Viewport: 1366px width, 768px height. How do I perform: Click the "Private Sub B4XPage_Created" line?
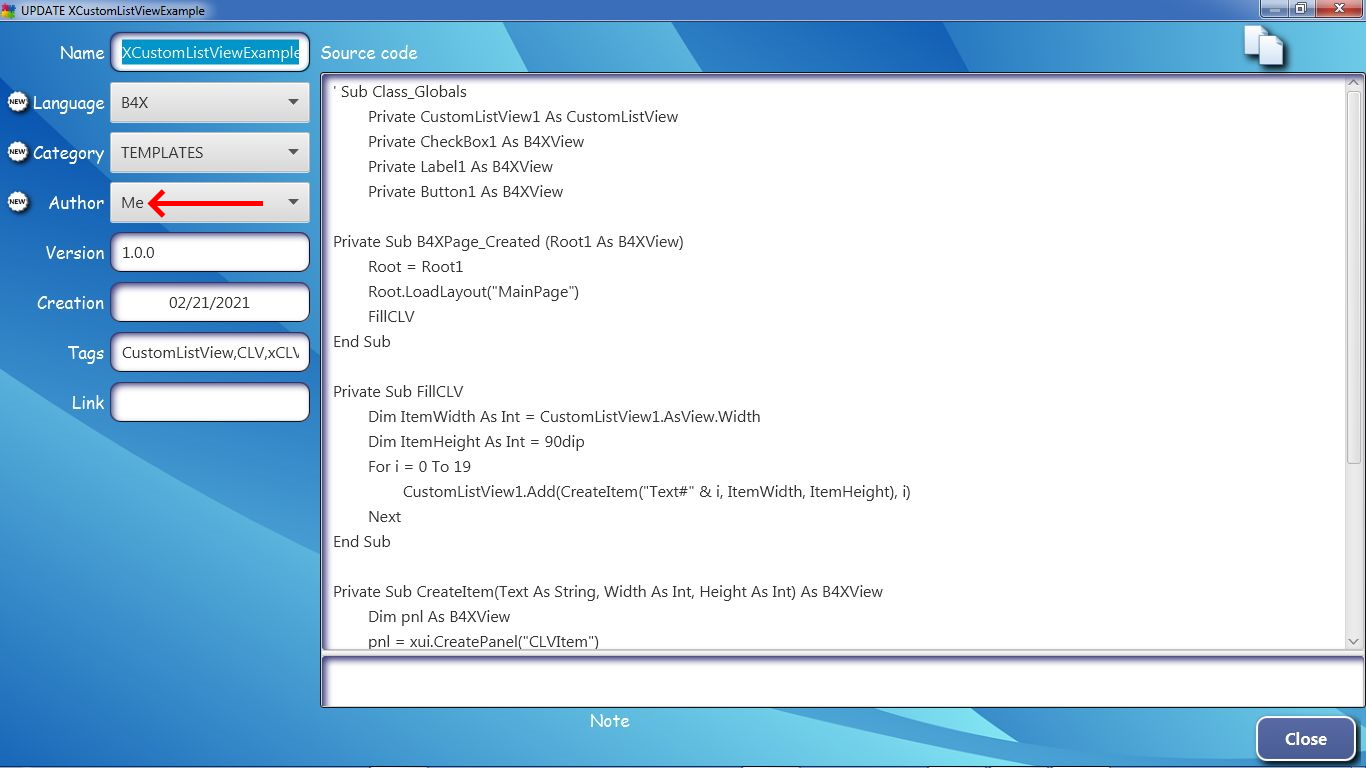508,242
